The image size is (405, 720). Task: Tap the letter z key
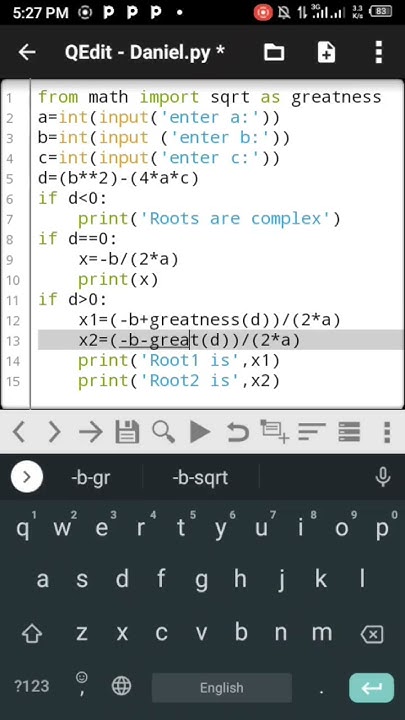(82, 633)
